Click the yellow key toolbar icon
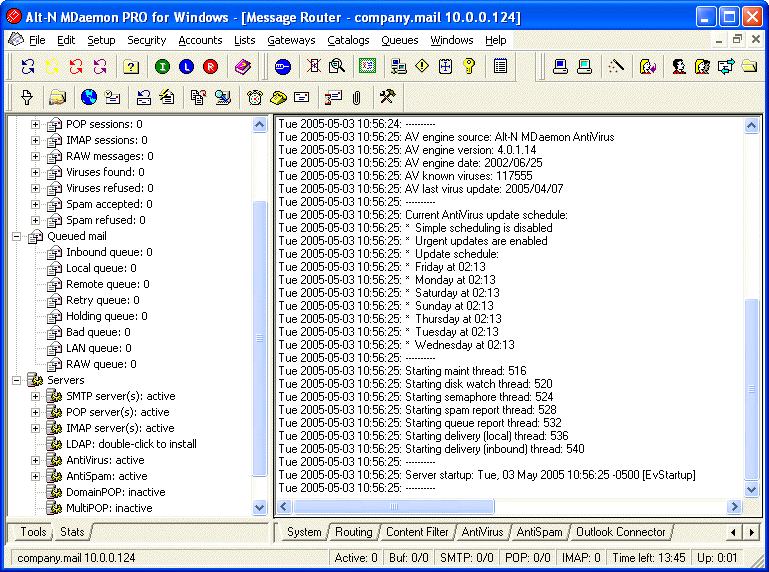 click(x=468, y=67)
